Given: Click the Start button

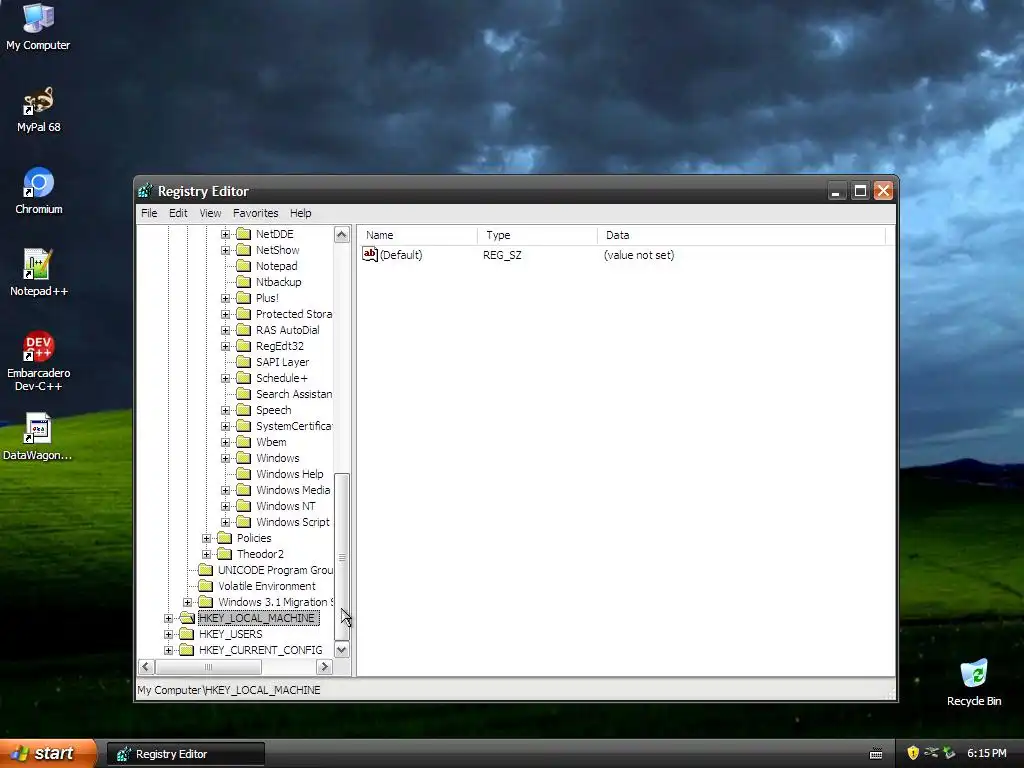Looking at the screenshot, I should point(48,753).
